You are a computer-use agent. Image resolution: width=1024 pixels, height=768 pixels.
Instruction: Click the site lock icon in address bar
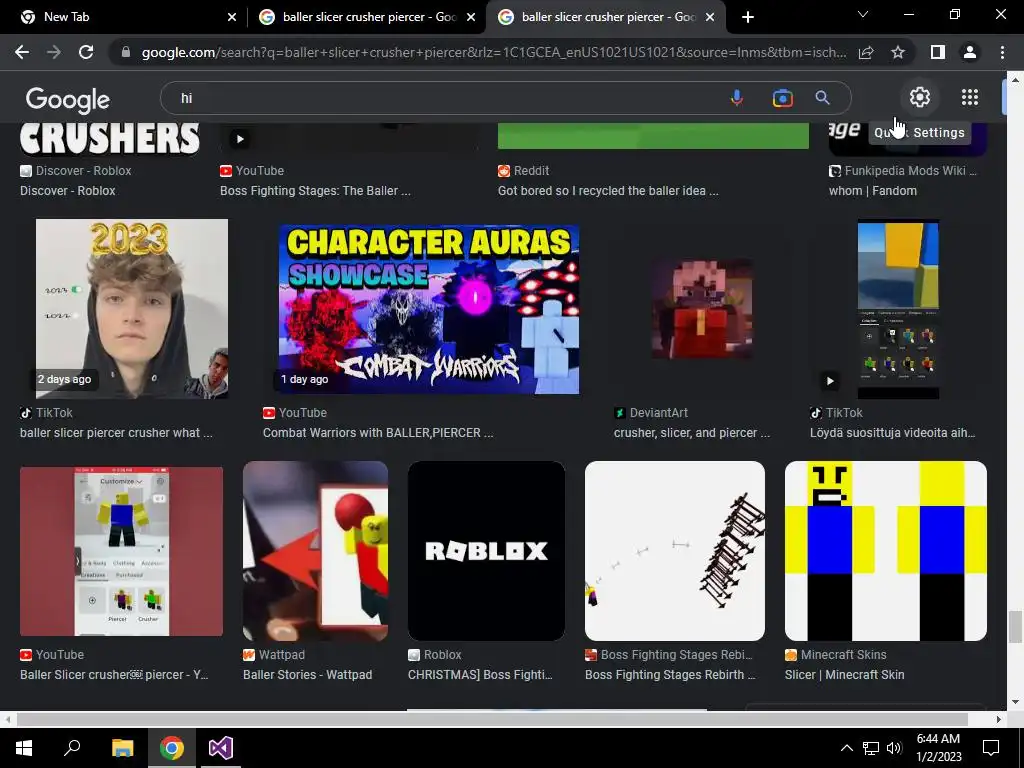click(126, 52)
